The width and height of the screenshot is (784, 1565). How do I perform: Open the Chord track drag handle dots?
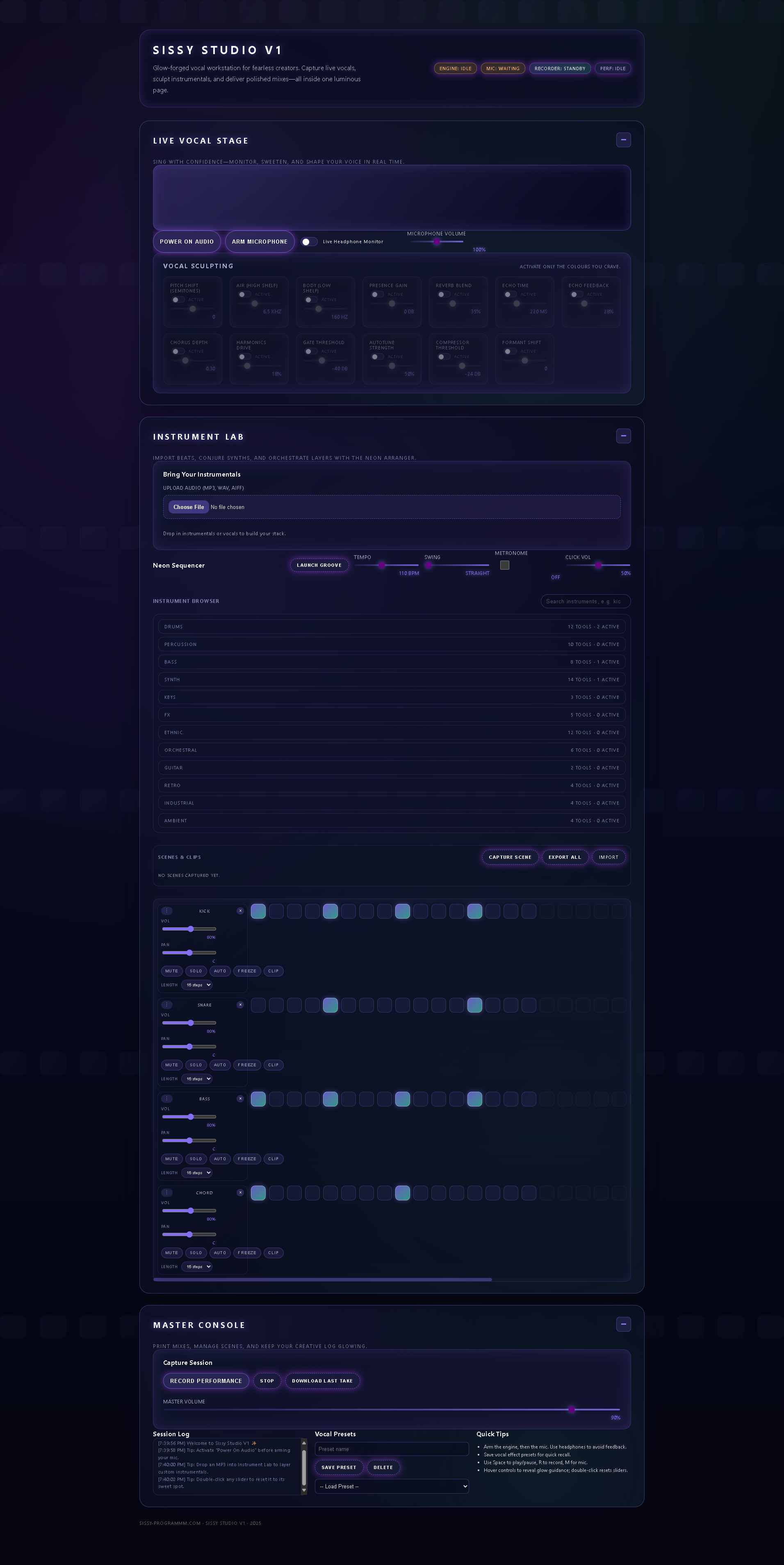167,1193
